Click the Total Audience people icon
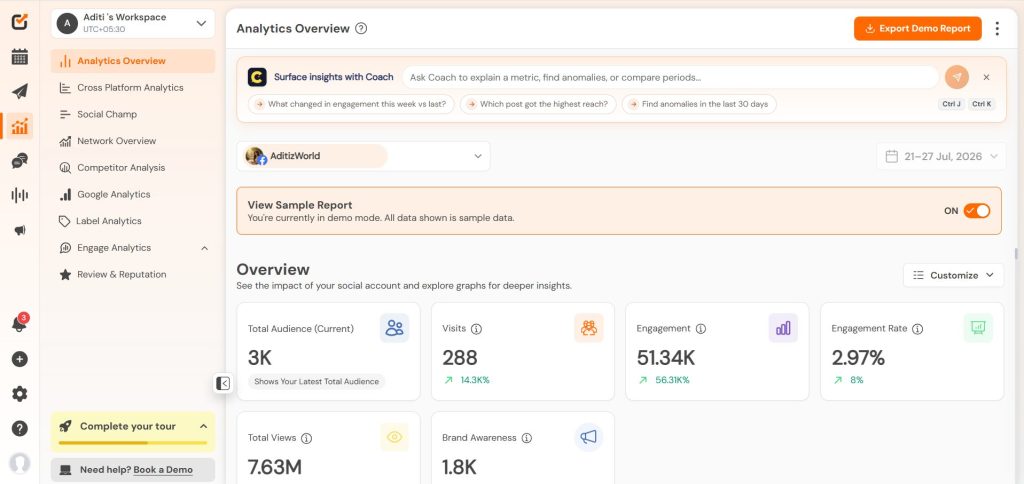1024x484 pixels. click(394, 328)
